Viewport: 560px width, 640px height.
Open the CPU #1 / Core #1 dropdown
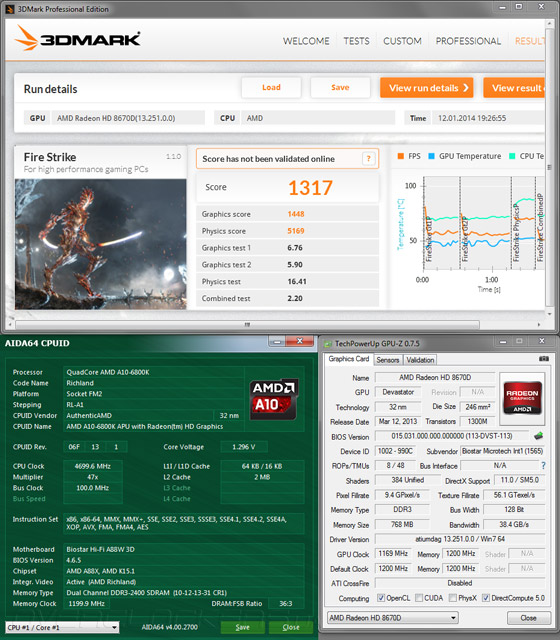(x=62, y=627)
